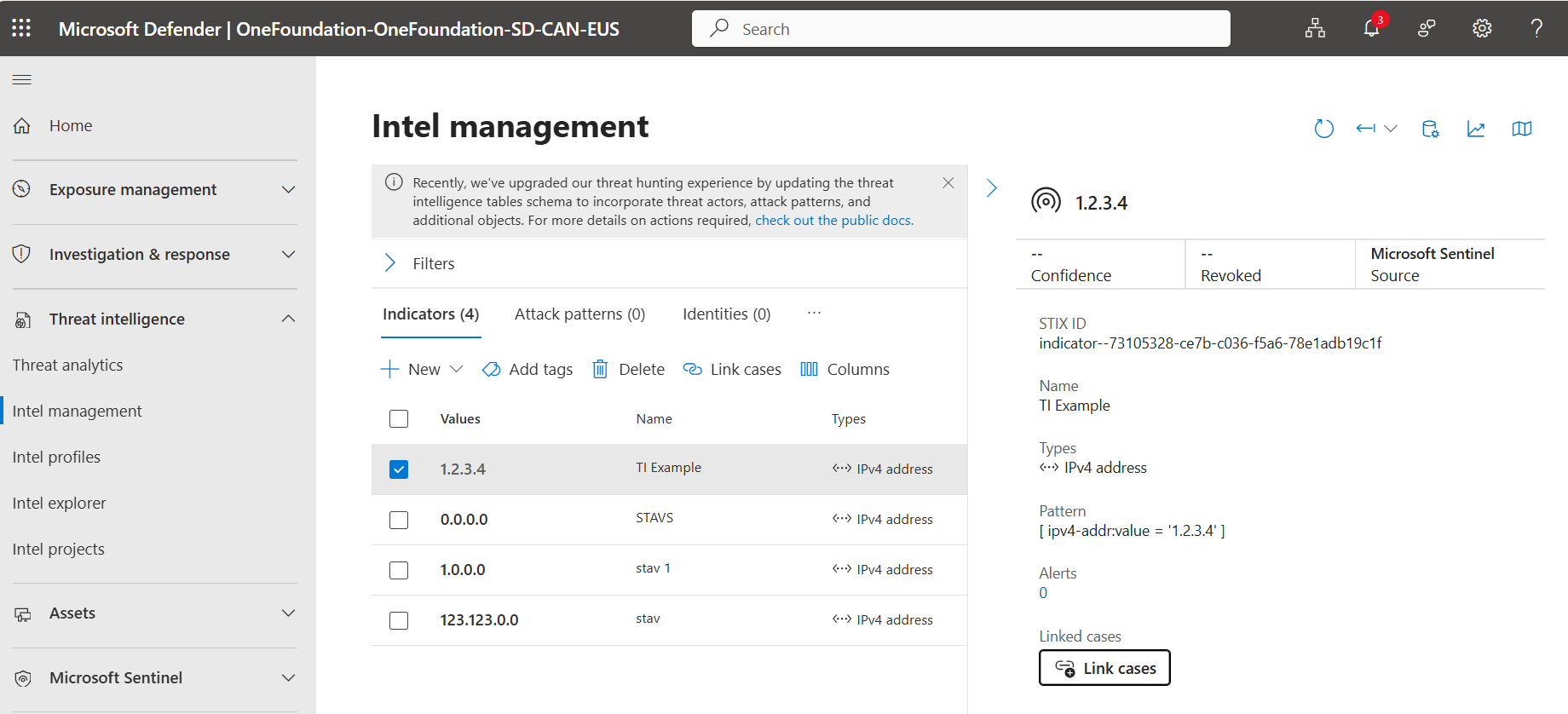The width and height of the screenshot is (1568, 714).
Task: Click the Delete trash toolbar button
Action: (x=628, y=369)
